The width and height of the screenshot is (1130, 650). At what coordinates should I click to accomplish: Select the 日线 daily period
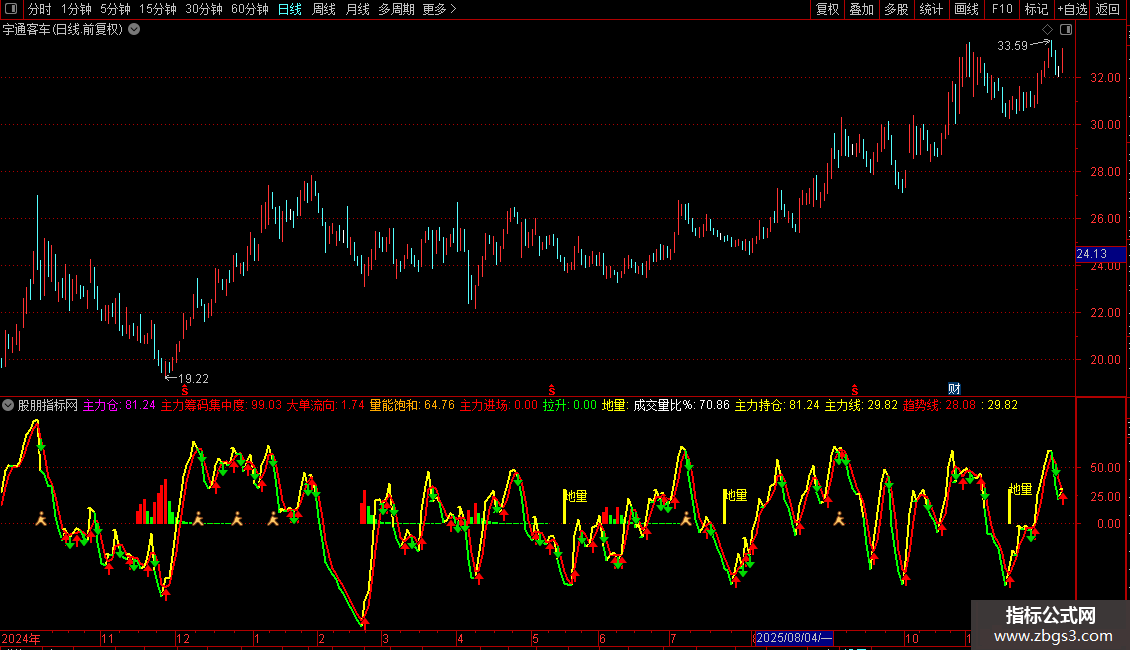point(290,9)
